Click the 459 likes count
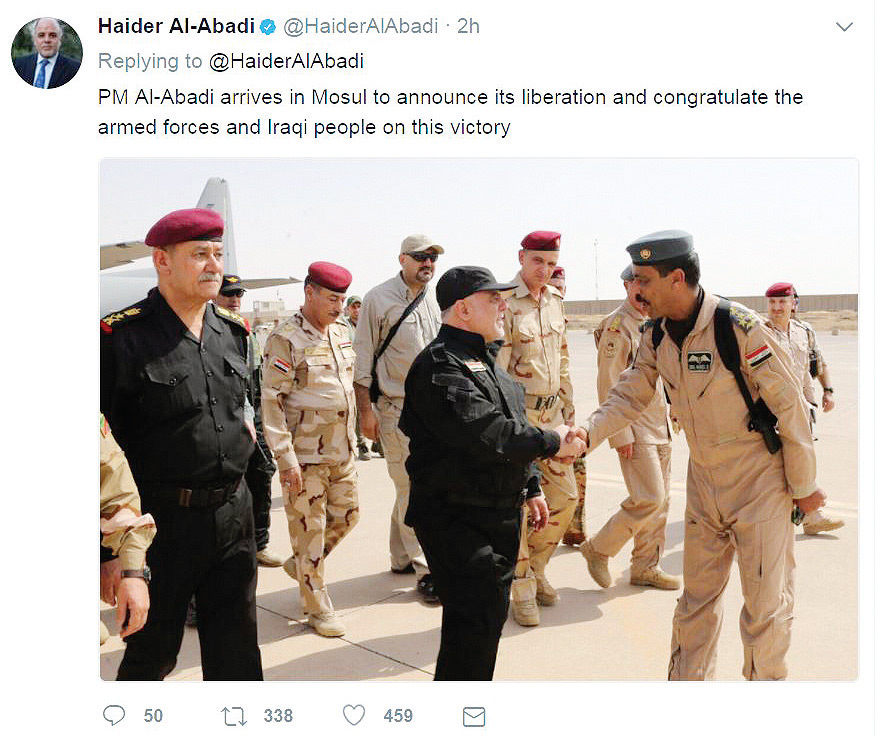 pos(398,715)
